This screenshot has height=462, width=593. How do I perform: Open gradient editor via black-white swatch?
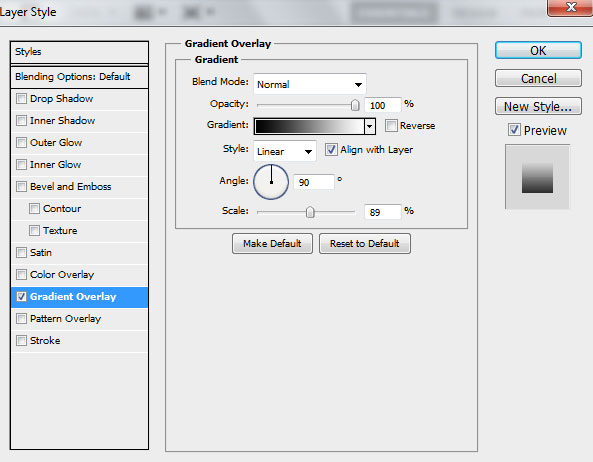[309, 126]
